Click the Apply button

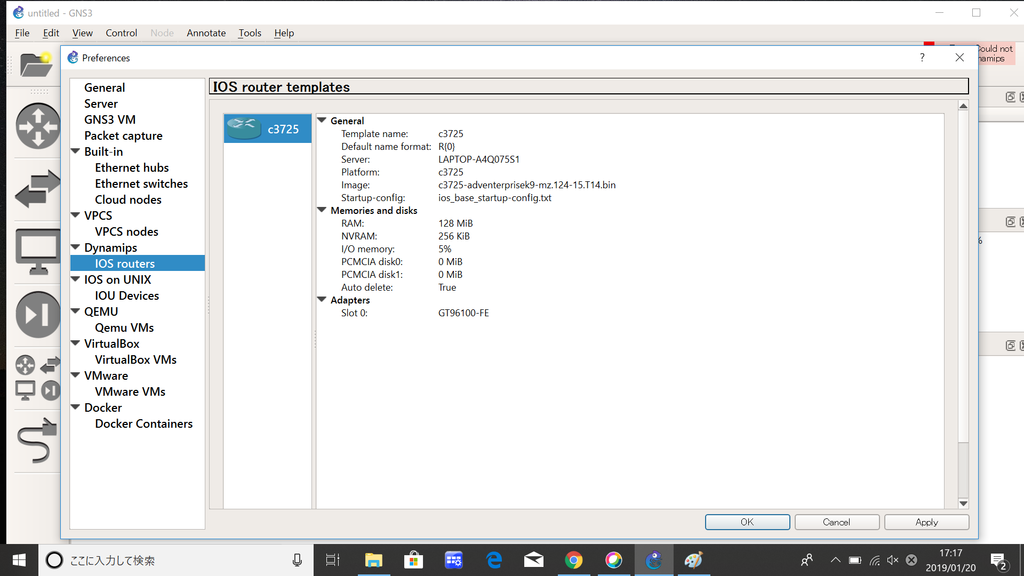(x=927, y=522)
